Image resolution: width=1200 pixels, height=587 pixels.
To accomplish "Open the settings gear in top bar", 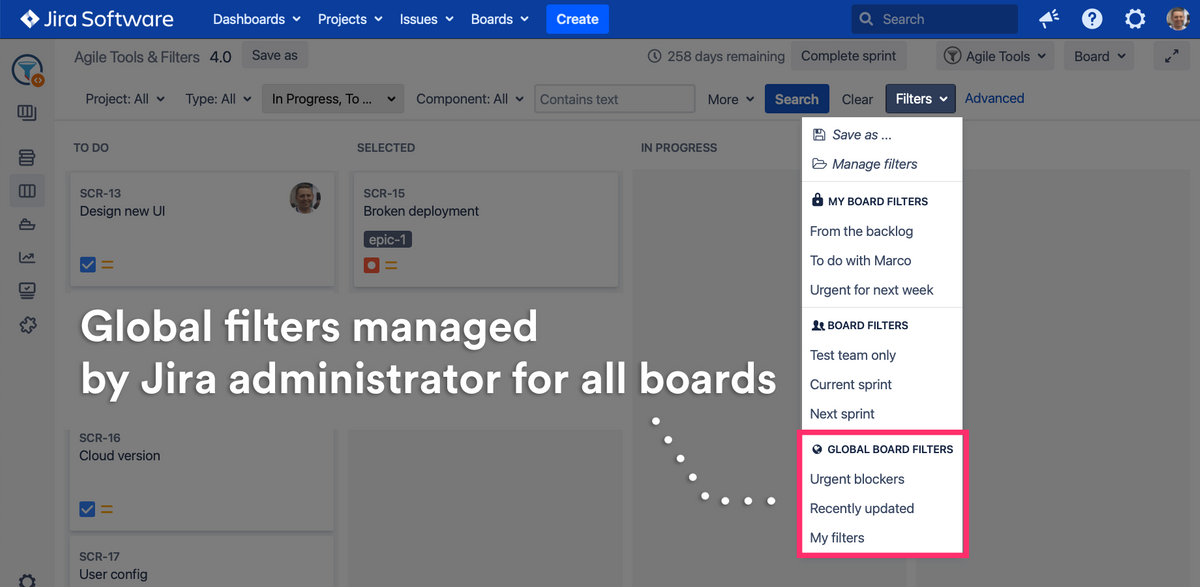I will pyautogui.click(x=1135, y=19).
